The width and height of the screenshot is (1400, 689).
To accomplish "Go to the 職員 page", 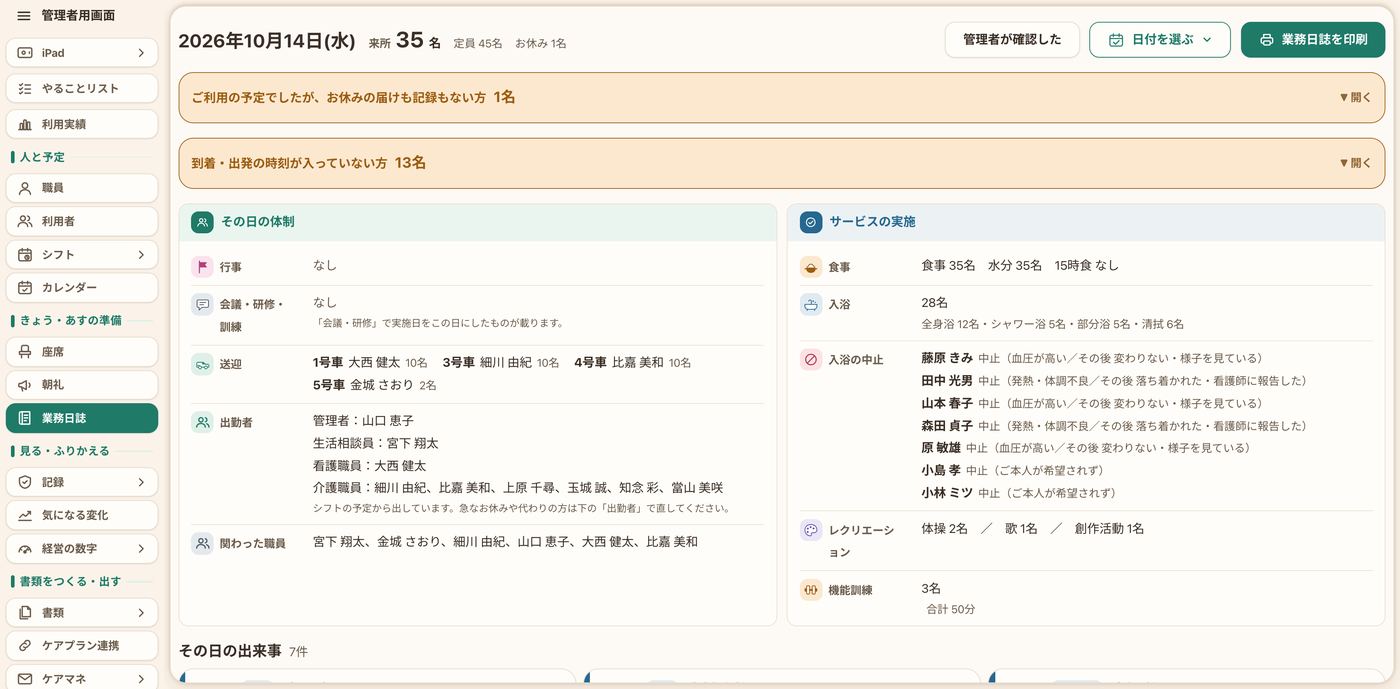I will click(x=82, y=188).
